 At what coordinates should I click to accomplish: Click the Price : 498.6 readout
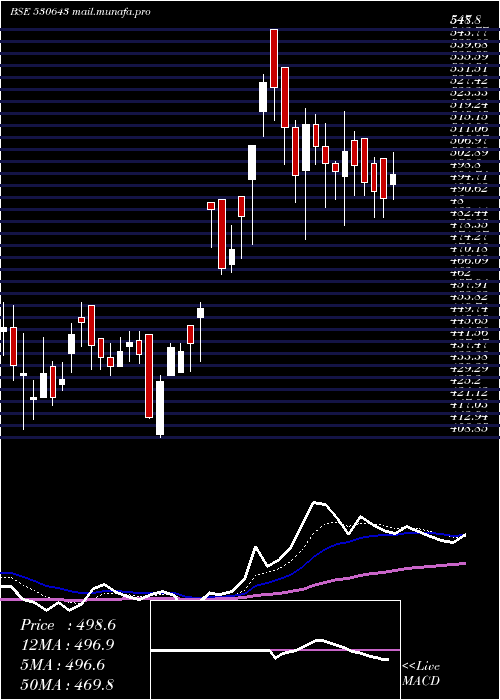tap(68, 625)
